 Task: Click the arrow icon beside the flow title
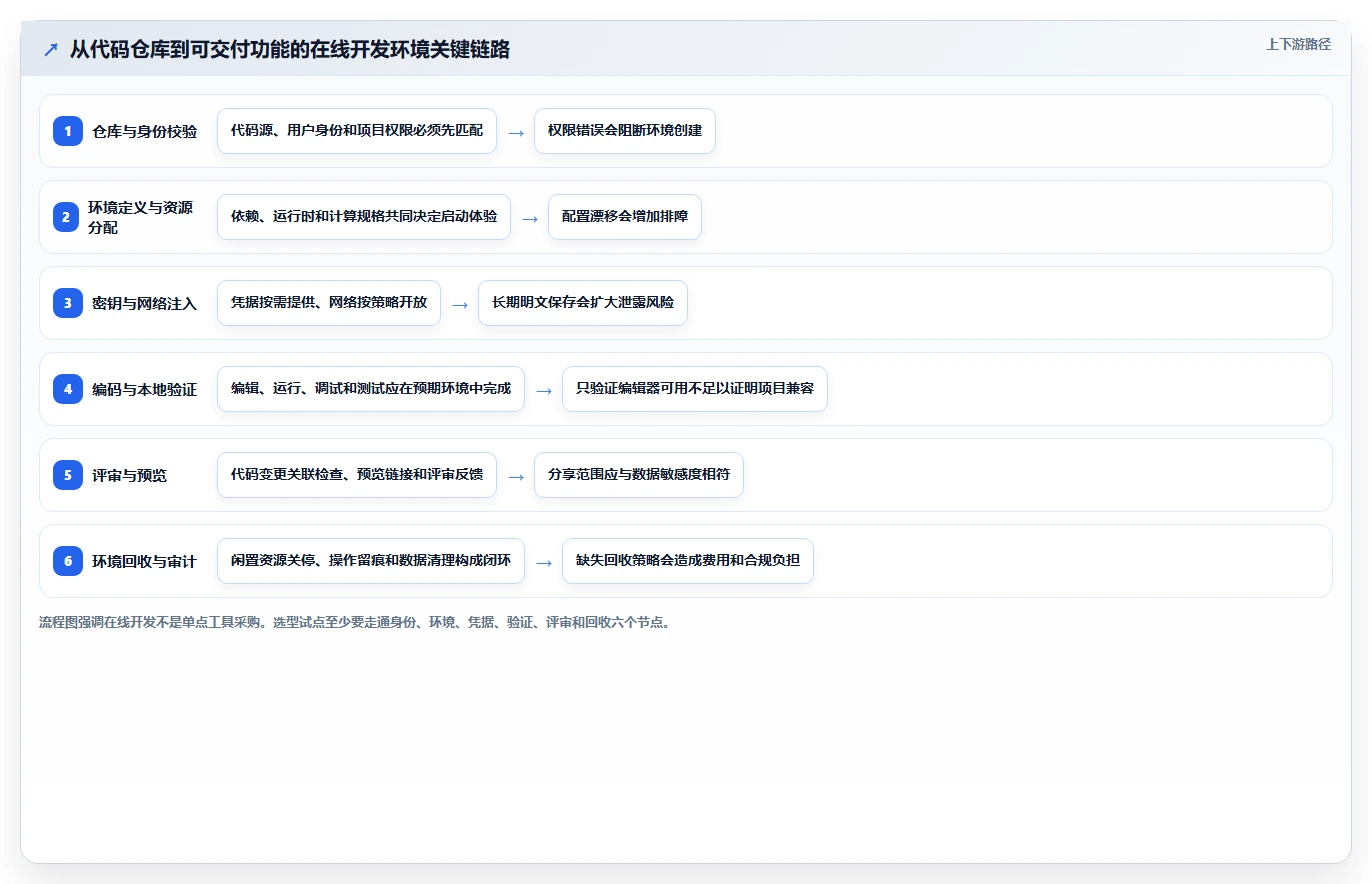coord(51,50)
